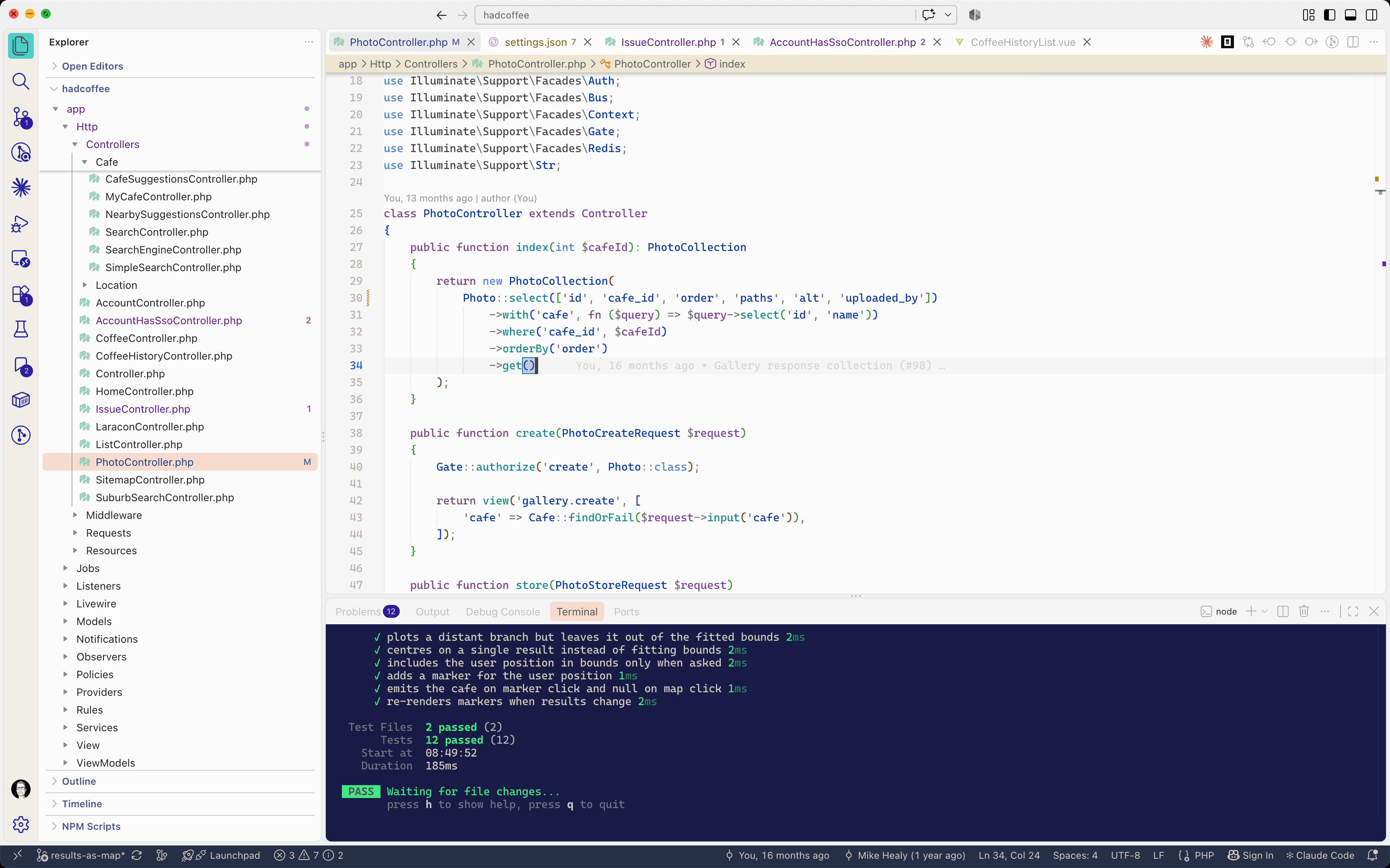Open Remote Explorer view icon

pos(21,259)
